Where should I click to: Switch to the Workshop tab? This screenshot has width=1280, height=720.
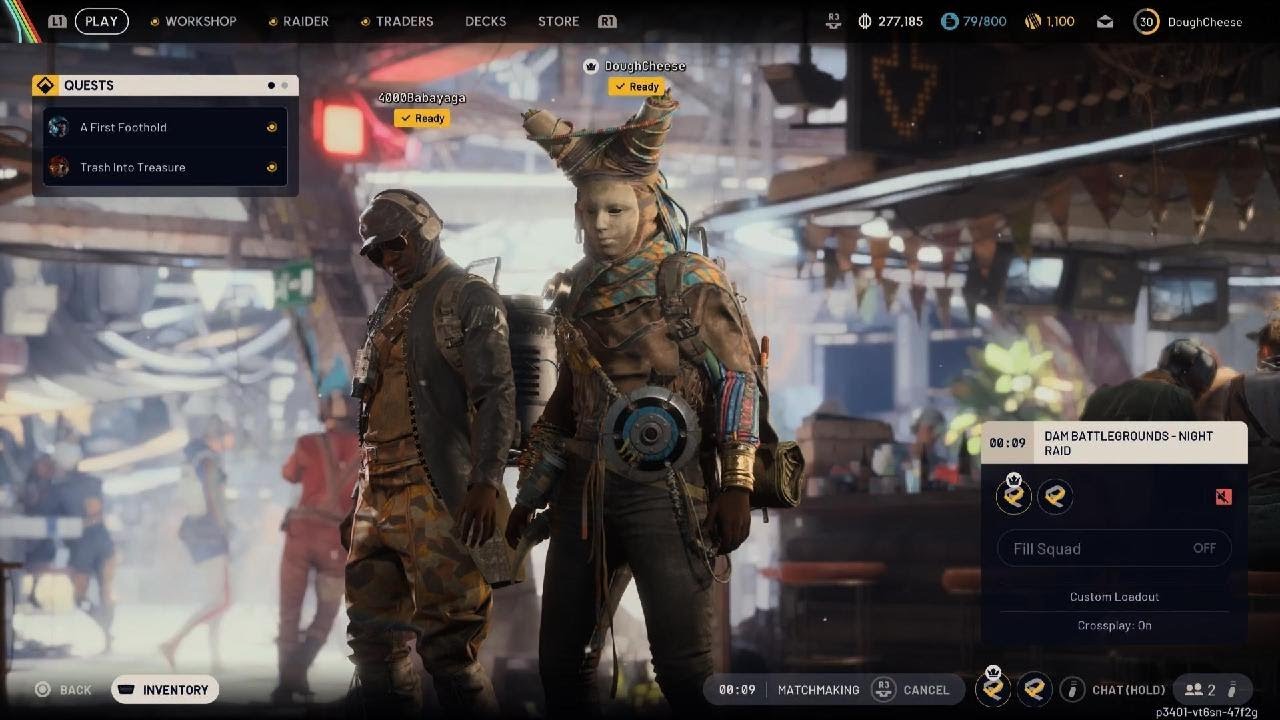tap(200, 21)
